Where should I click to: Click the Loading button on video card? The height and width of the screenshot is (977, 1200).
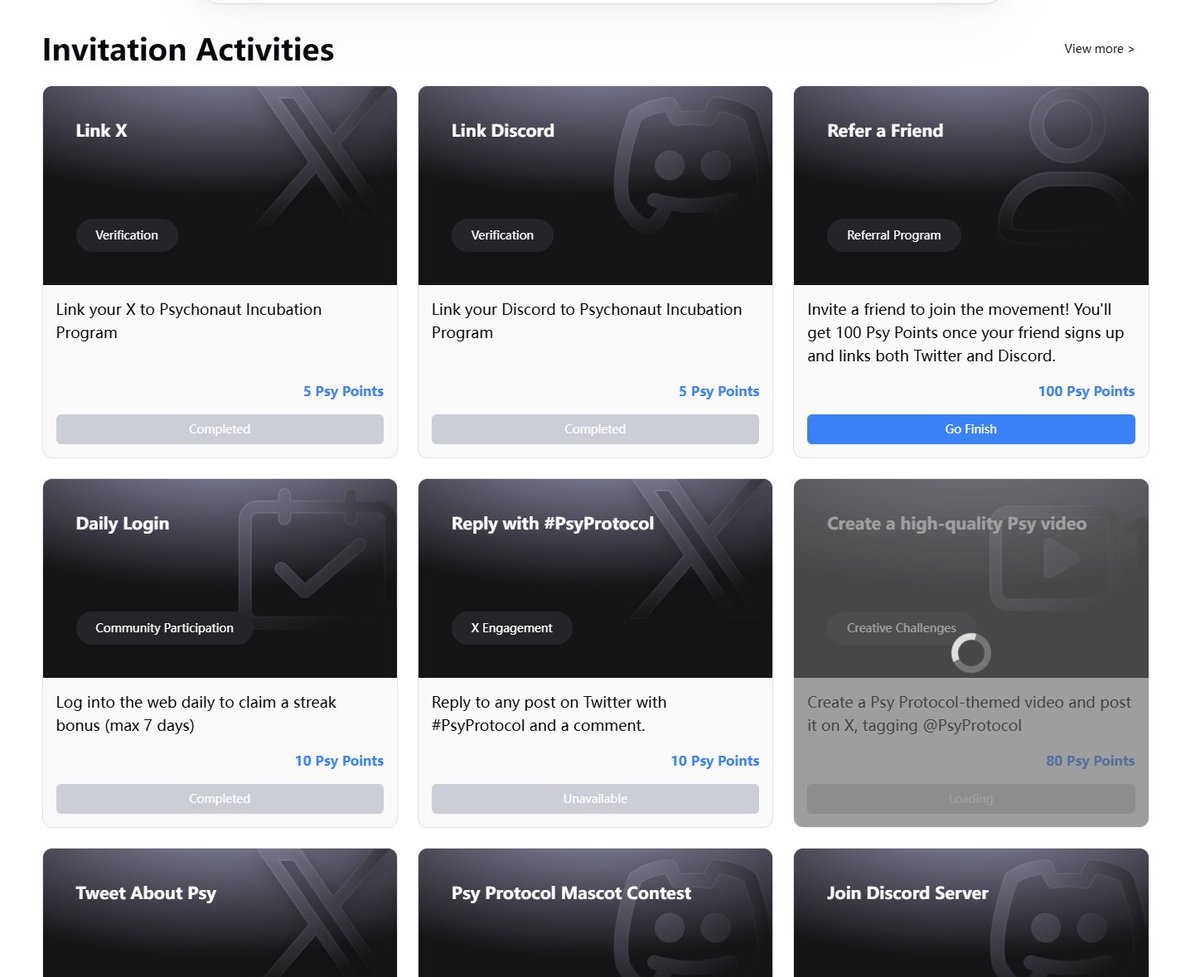971,799
